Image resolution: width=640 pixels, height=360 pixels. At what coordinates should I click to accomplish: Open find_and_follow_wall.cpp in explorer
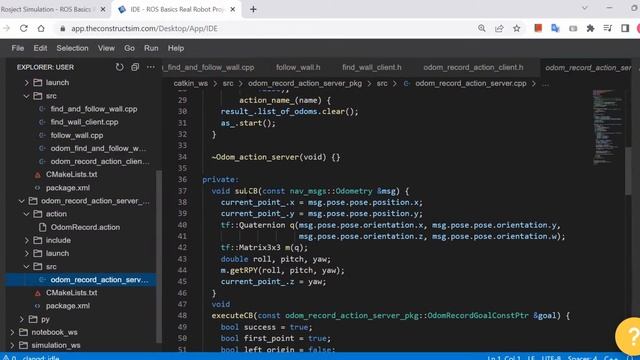[93, 109]
